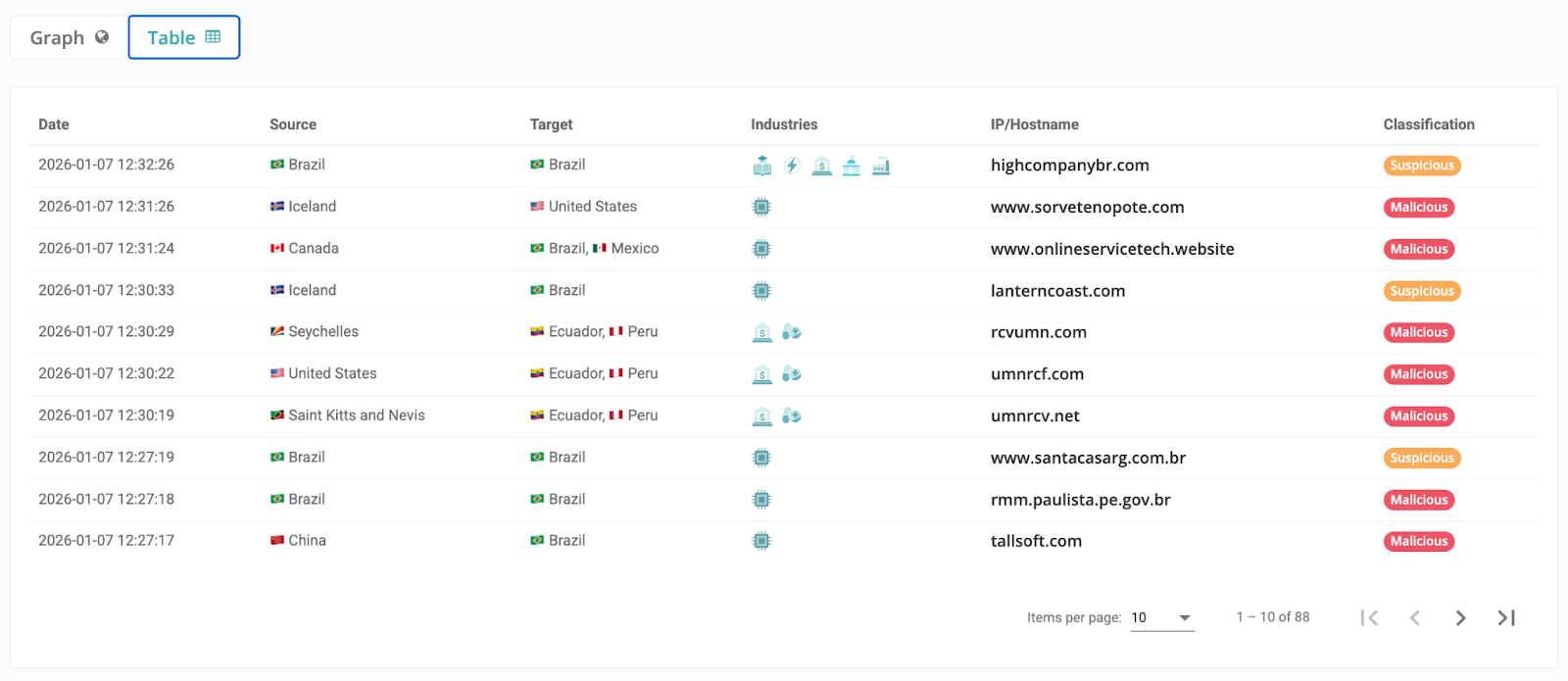This screenshot has height=681, width=1568.
Task: Switch to the Graph tab
Action: [69, 37]
